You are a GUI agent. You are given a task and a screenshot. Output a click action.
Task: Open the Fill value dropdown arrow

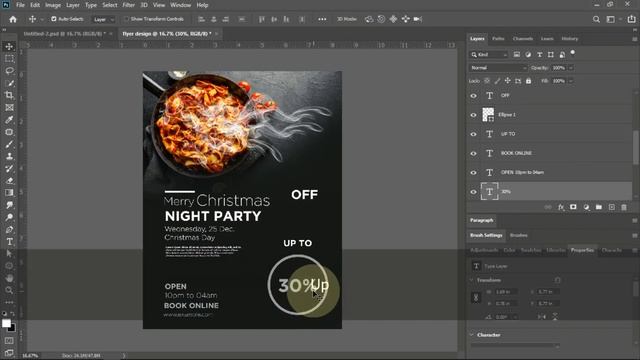point(571,81)
